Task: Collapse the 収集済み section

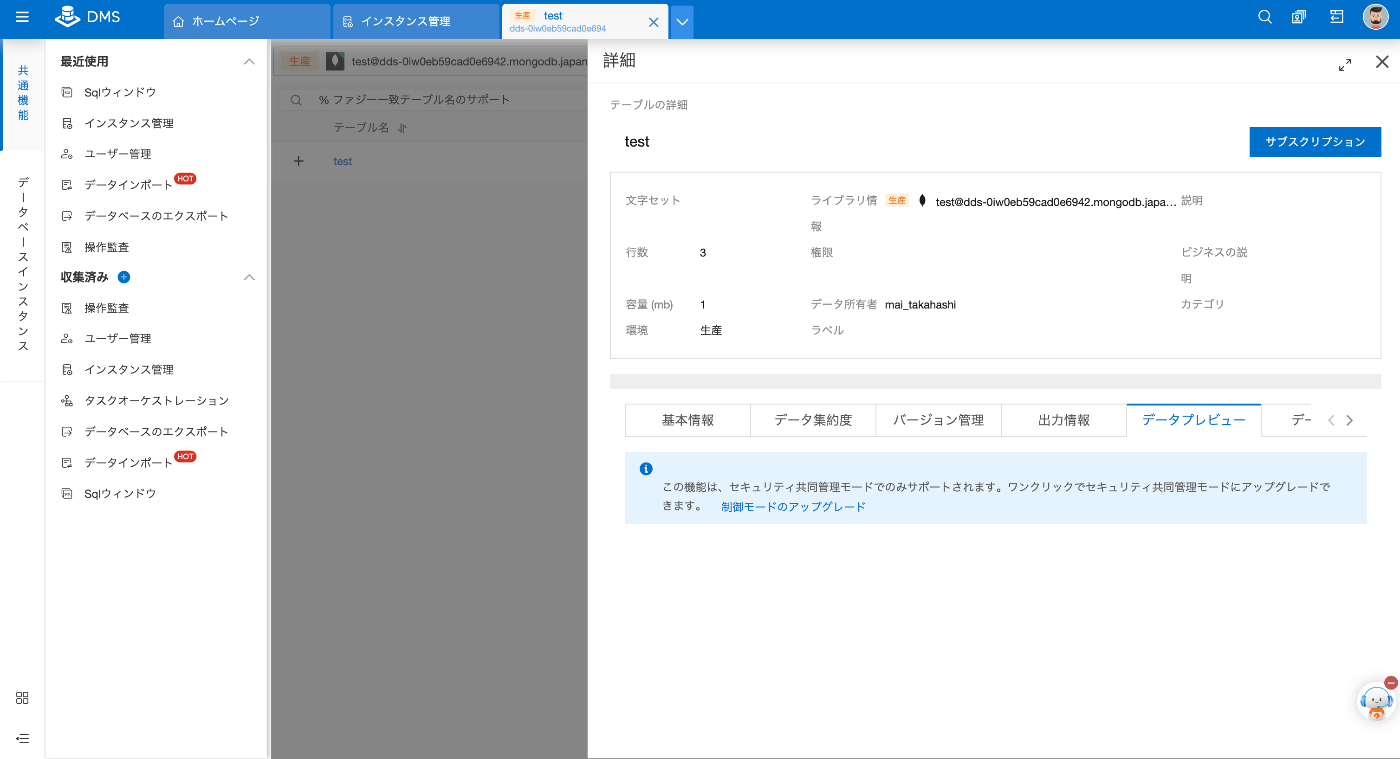Action: (x=249, y=277)
